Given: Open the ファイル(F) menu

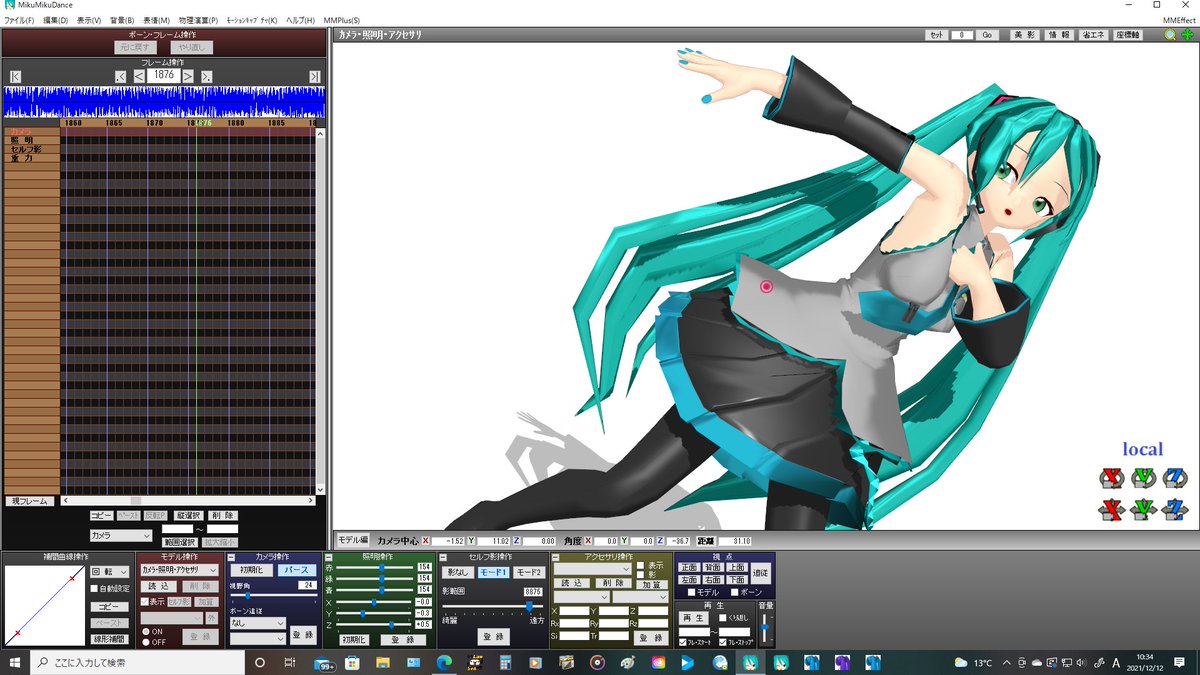Looking at the screenshot, I should tap(19, 20).
